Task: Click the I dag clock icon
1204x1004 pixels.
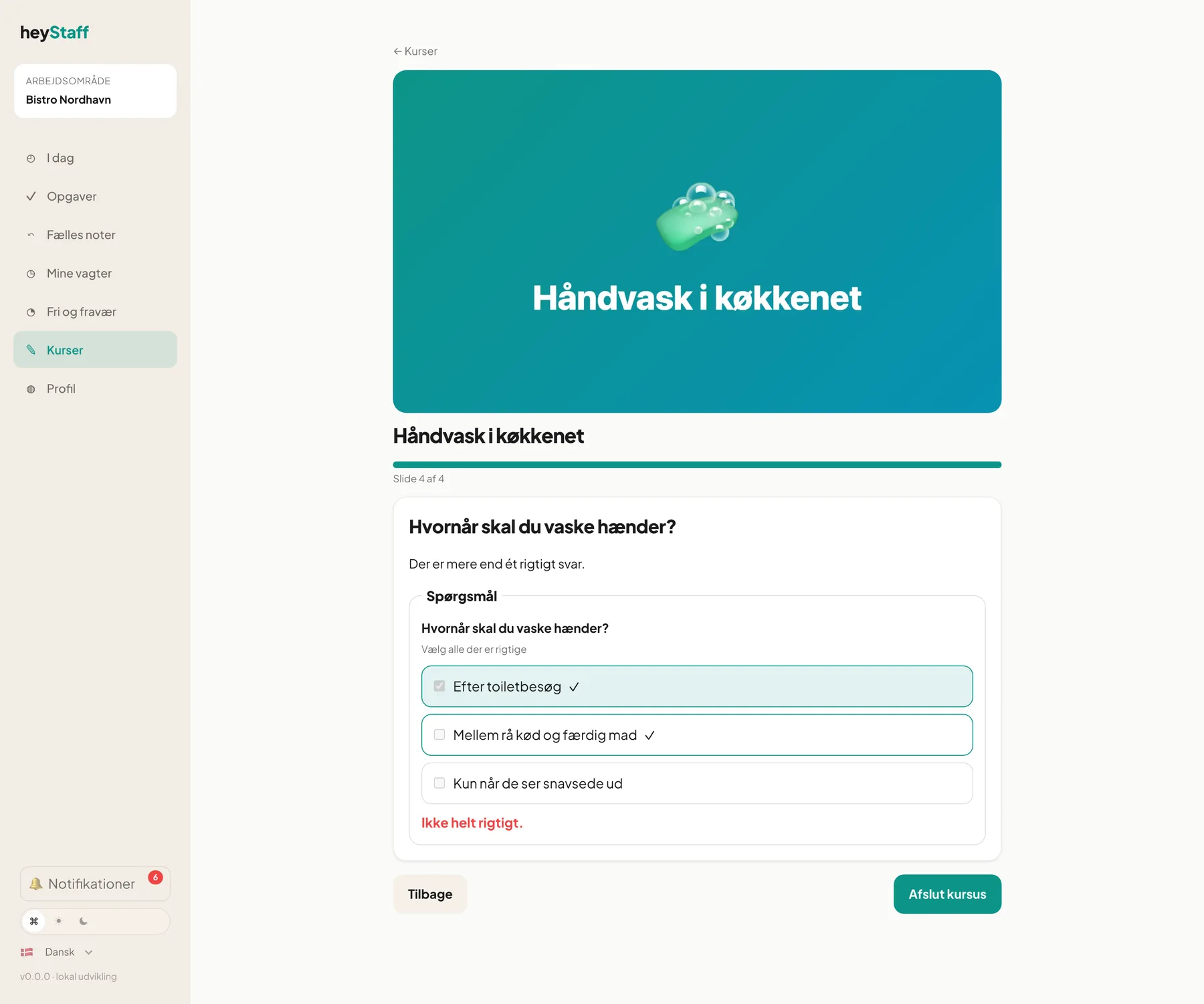Action: pos(31,159)
